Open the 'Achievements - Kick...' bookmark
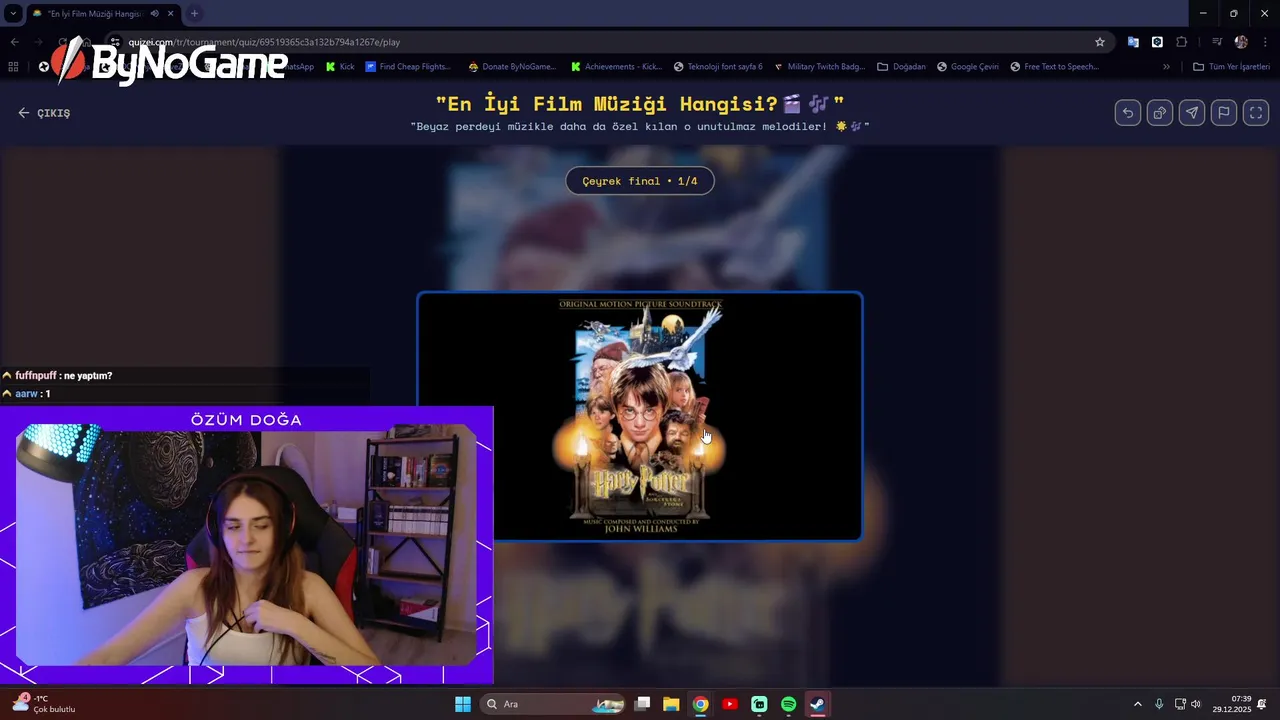 coord(617,67)
